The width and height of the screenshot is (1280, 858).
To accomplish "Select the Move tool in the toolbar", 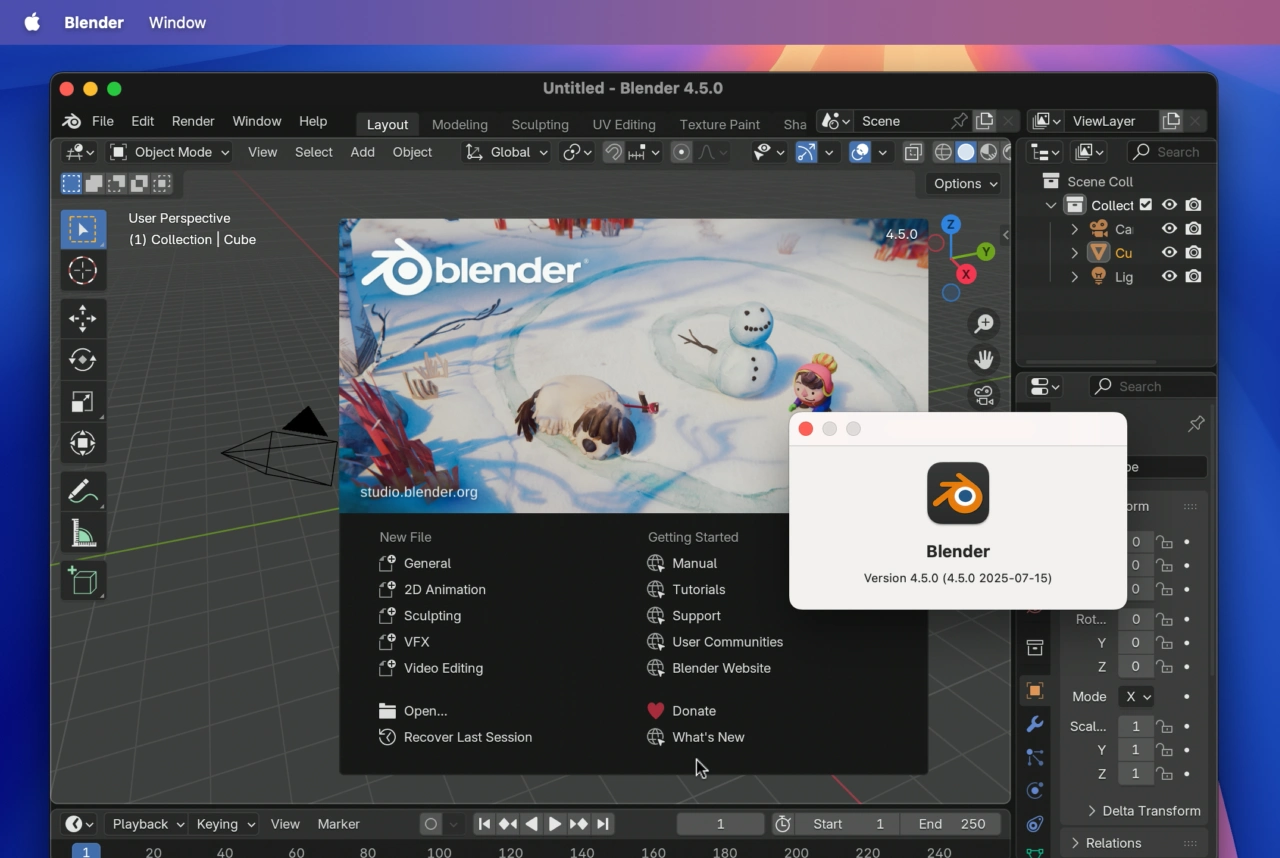I will 83,318.
